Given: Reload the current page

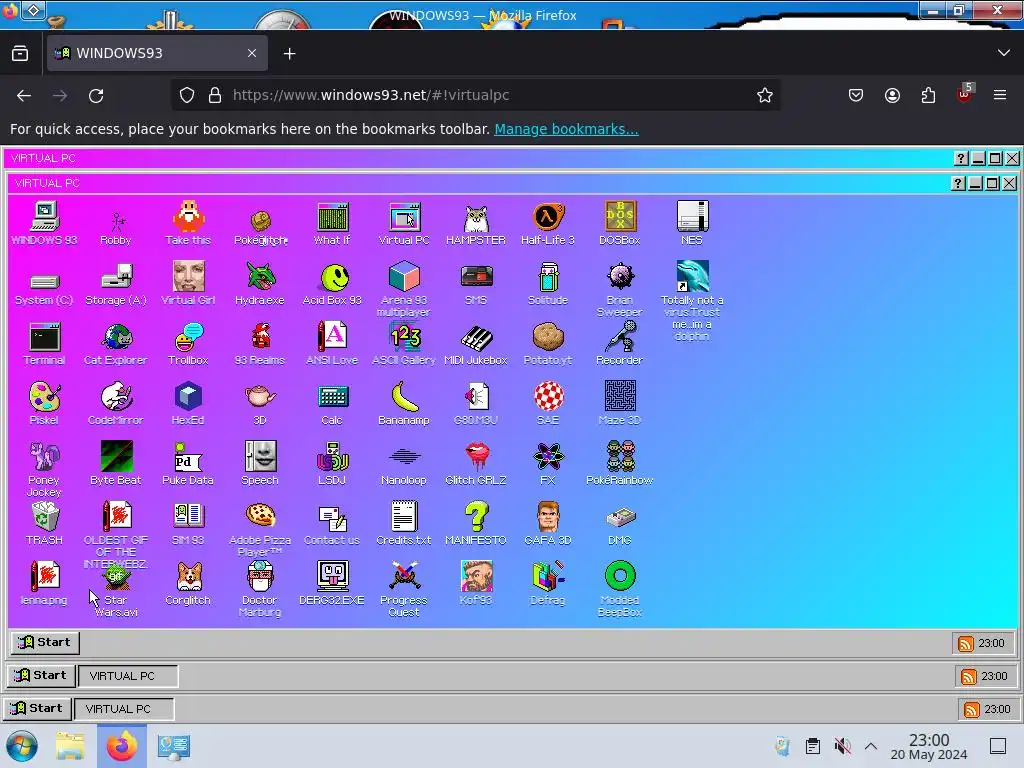Looking at the screenshot, I should pos(96,96).
